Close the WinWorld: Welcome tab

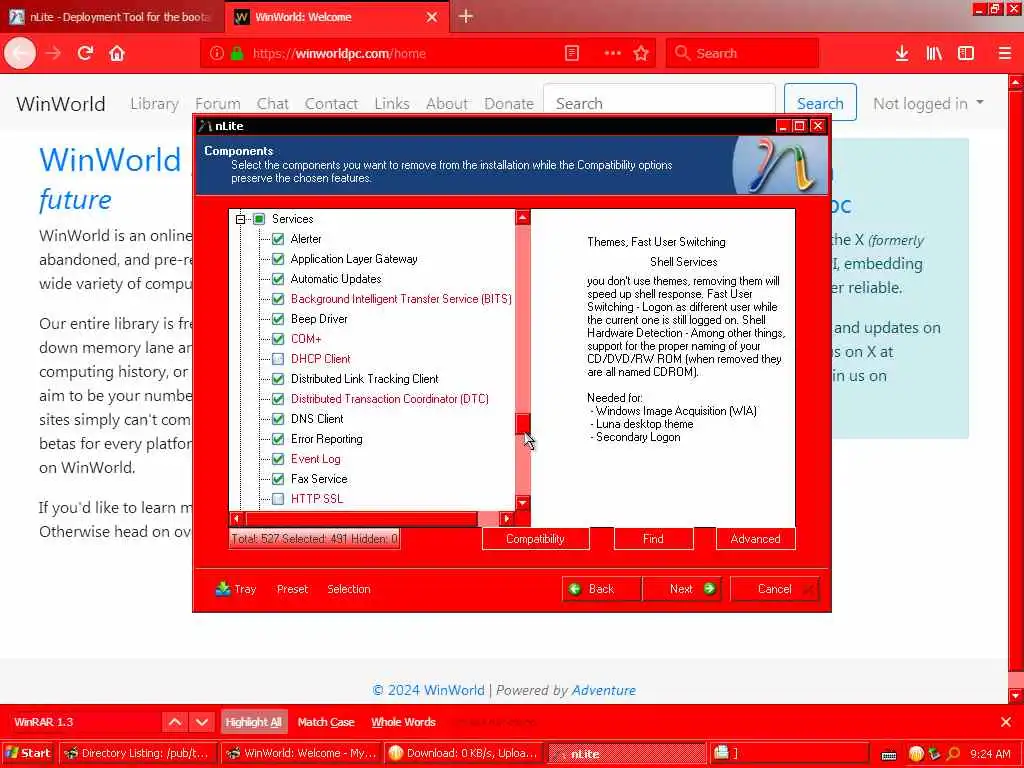(432, 17)
